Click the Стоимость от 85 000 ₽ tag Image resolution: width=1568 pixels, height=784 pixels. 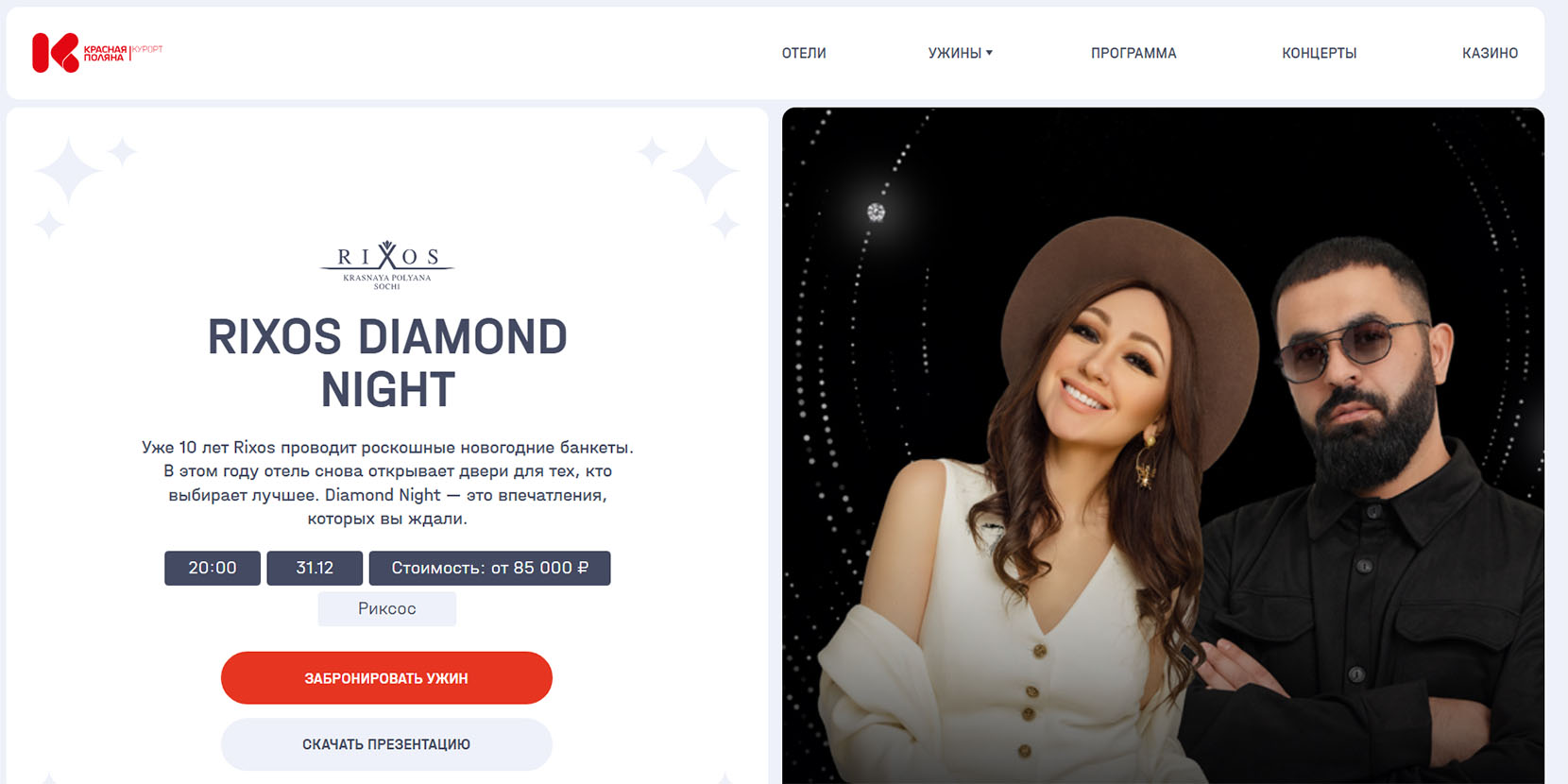pos(489,568)
